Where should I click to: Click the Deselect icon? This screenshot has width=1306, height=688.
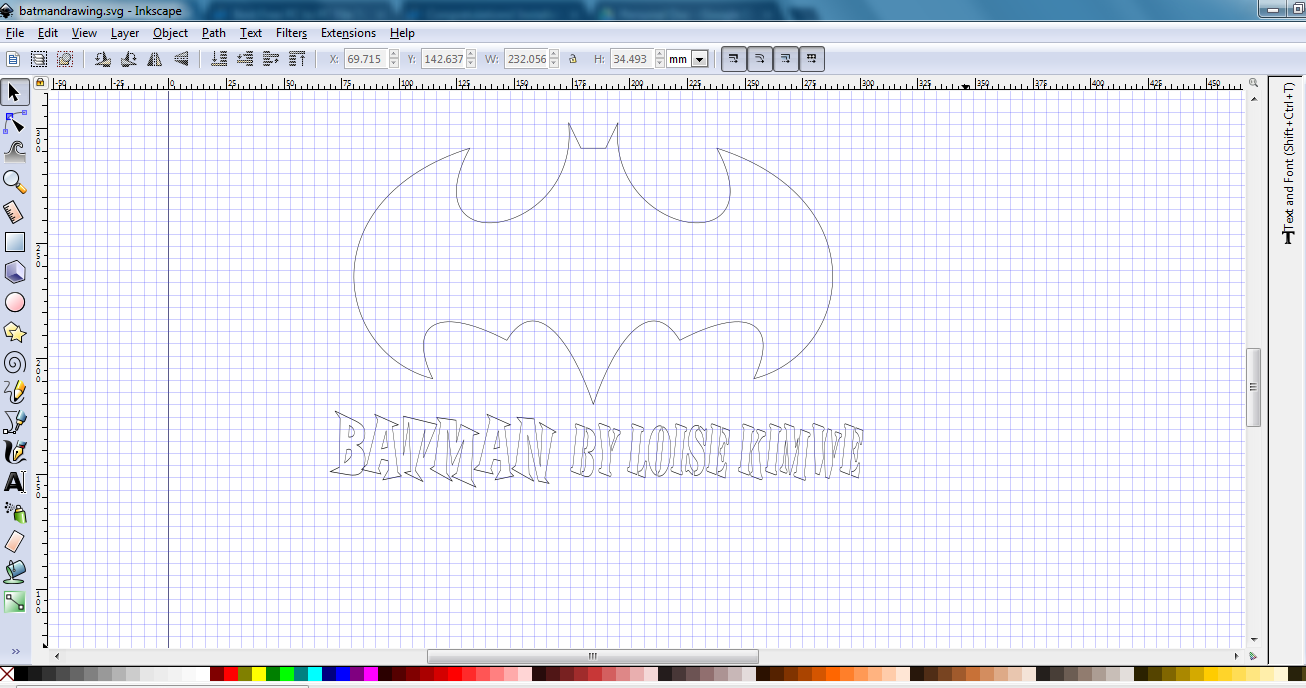[64, 59]
